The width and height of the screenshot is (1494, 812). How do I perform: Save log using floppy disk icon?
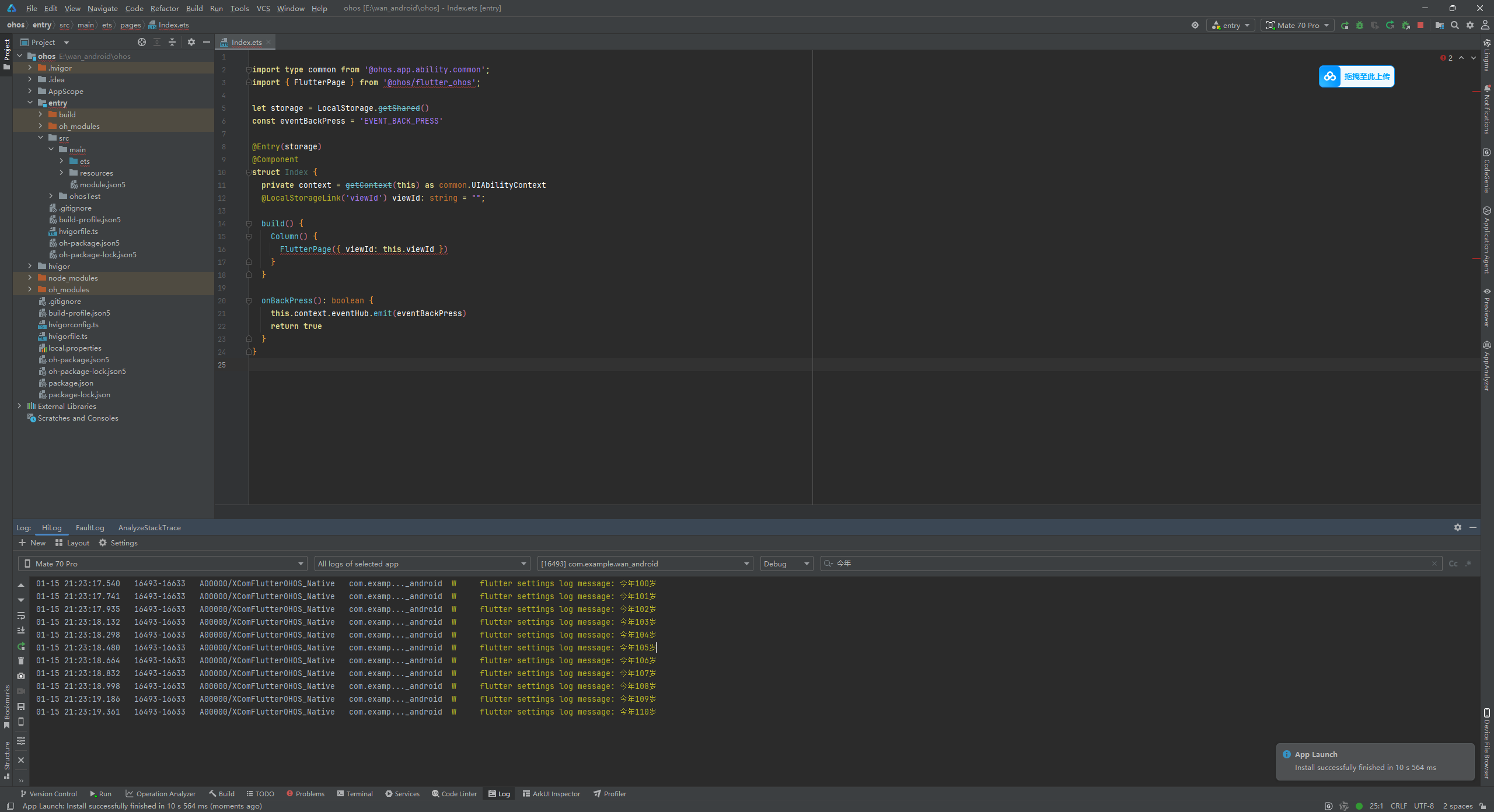coord(21,706)
